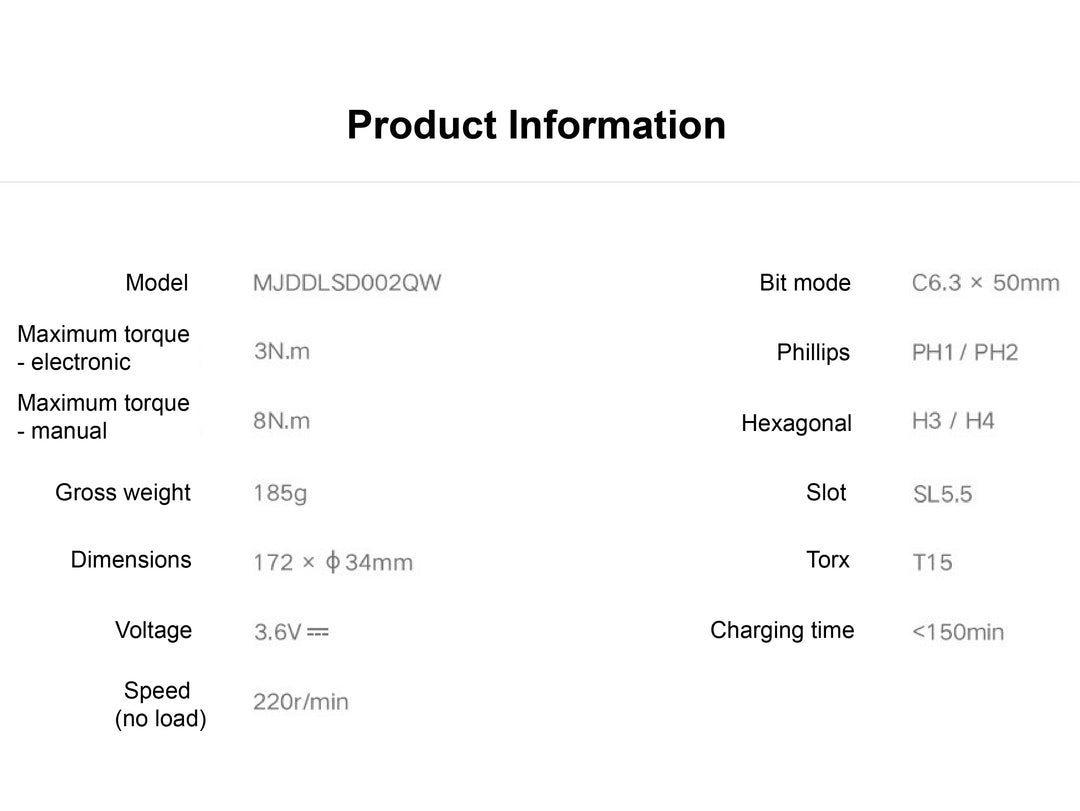Select the 185g weight value
This screenshot has height=811, width=1080.
tap(280, 493)
